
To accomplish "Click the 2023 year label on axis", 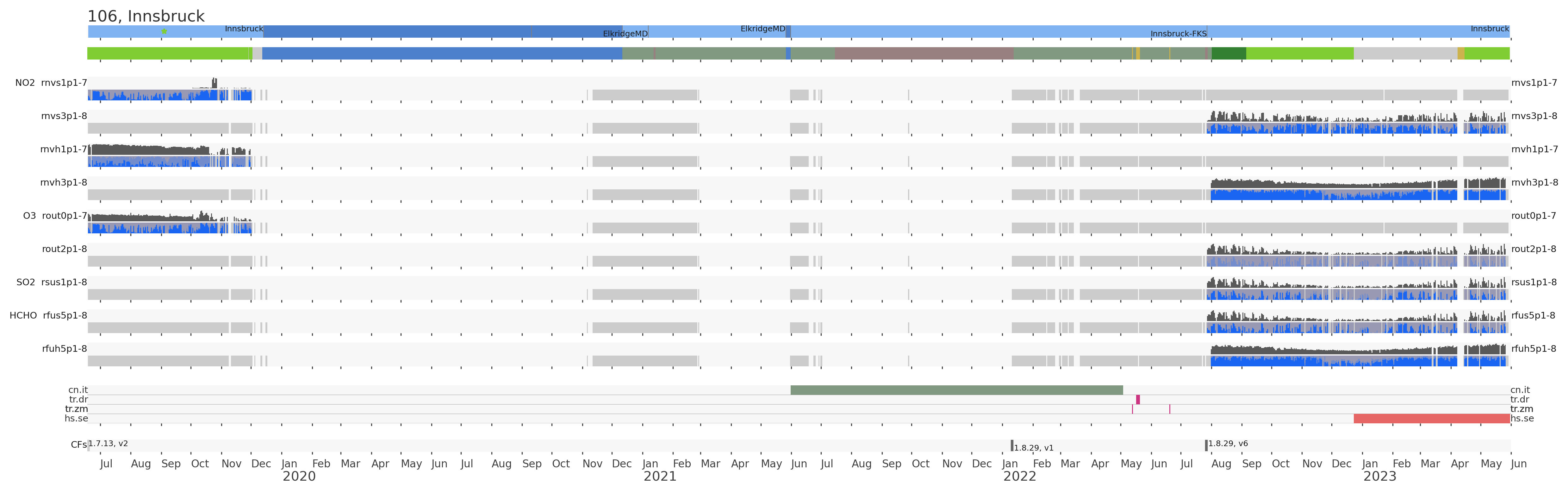I will point(1379,477).
